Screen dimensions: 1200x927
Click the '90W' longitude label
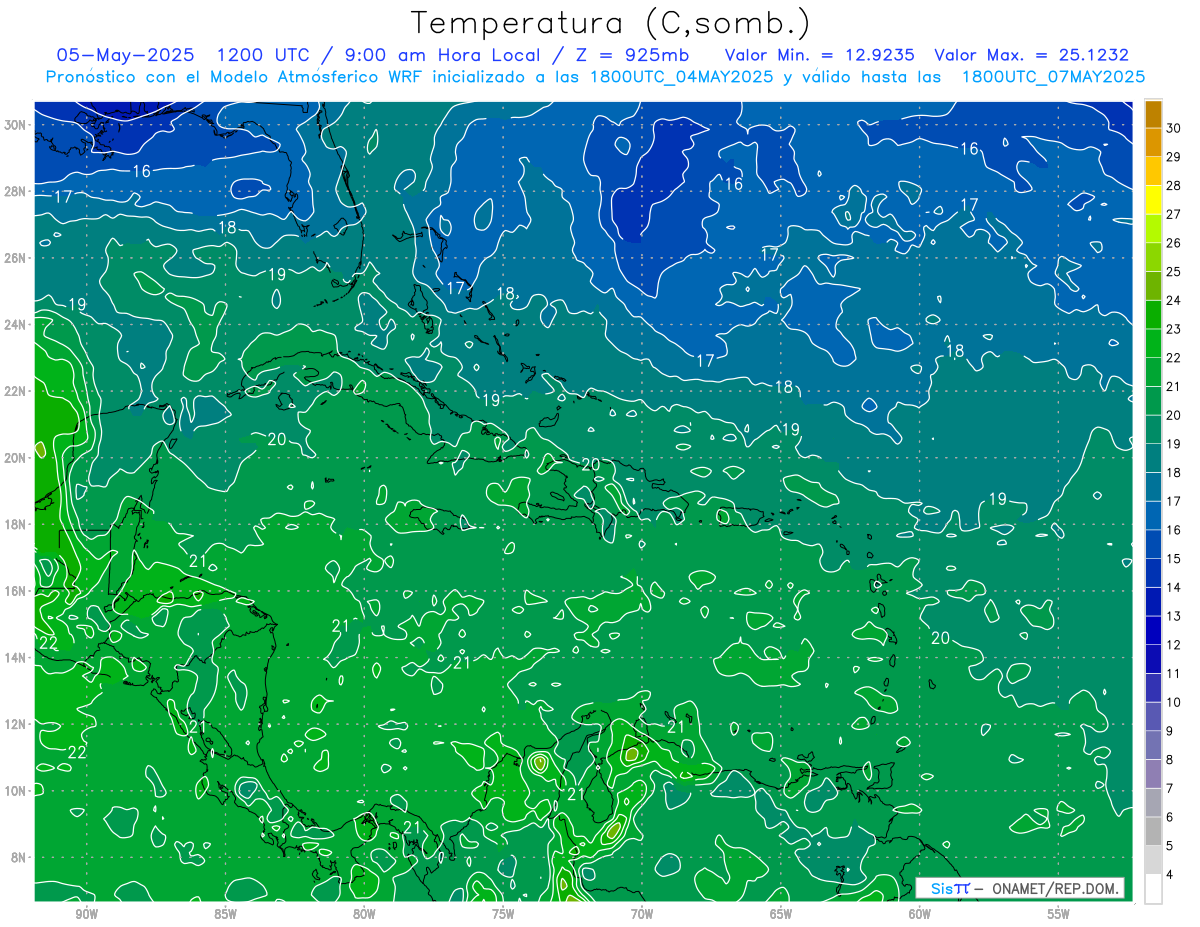[x=86, y=914]
